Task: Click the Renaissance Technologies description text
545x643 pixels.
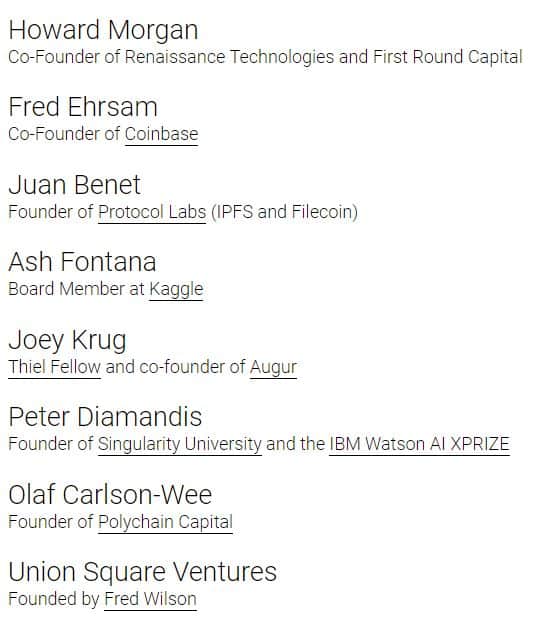Action: (265, 57)
